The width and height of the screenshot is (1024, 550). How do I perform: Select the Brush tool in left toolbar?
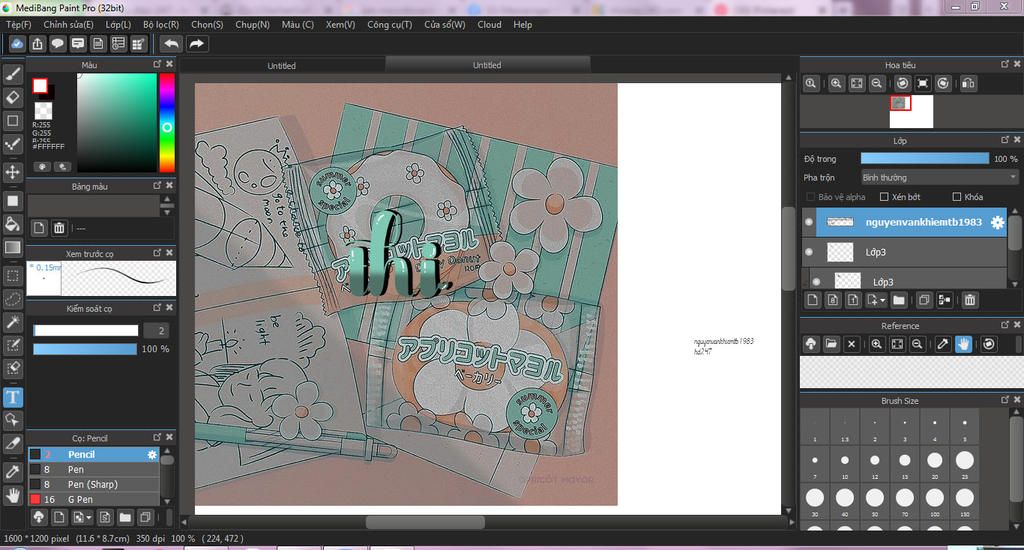pos(12,74)
